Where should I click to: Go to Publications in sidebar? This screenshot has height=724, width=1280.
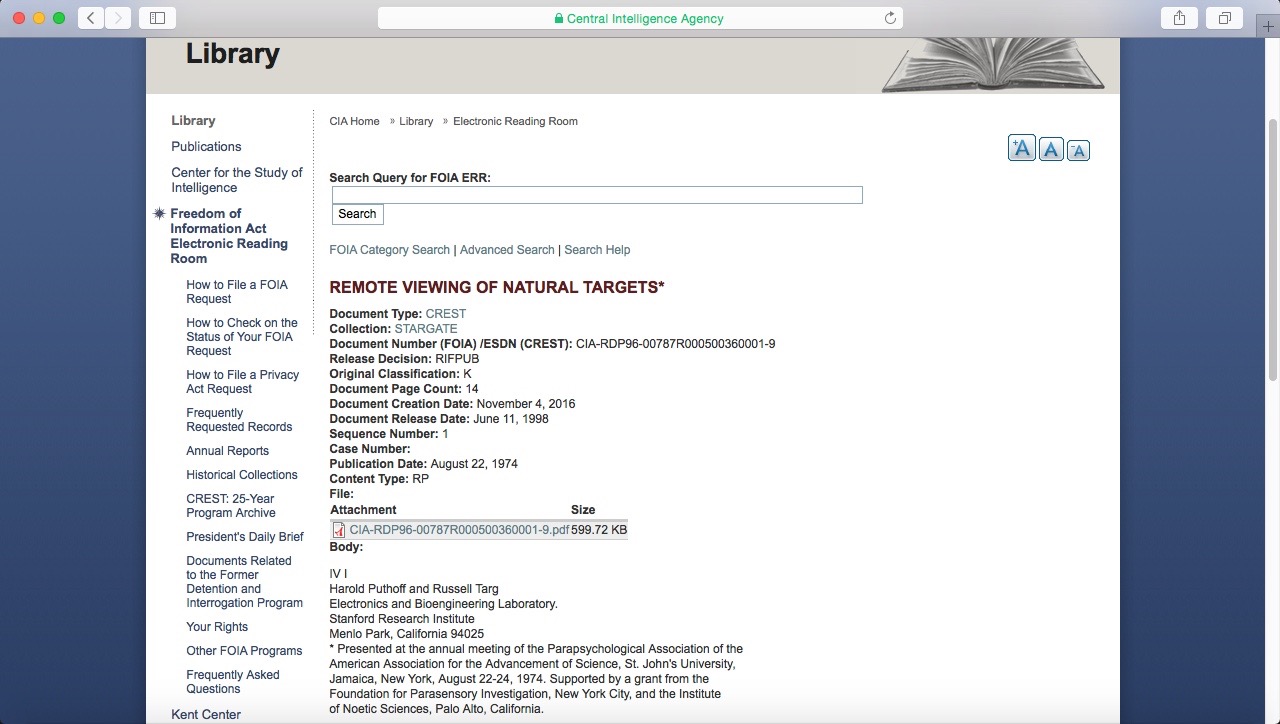click(206, 147)
